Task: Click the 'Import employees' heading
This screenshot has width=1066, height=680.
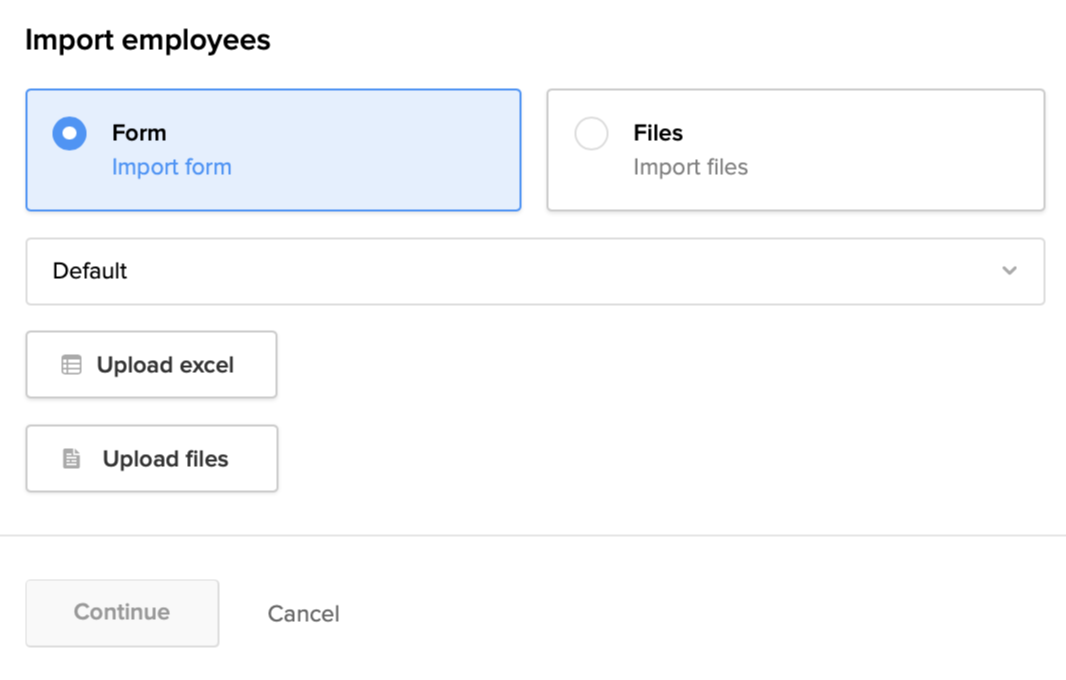Action: [x=148, y=40]
